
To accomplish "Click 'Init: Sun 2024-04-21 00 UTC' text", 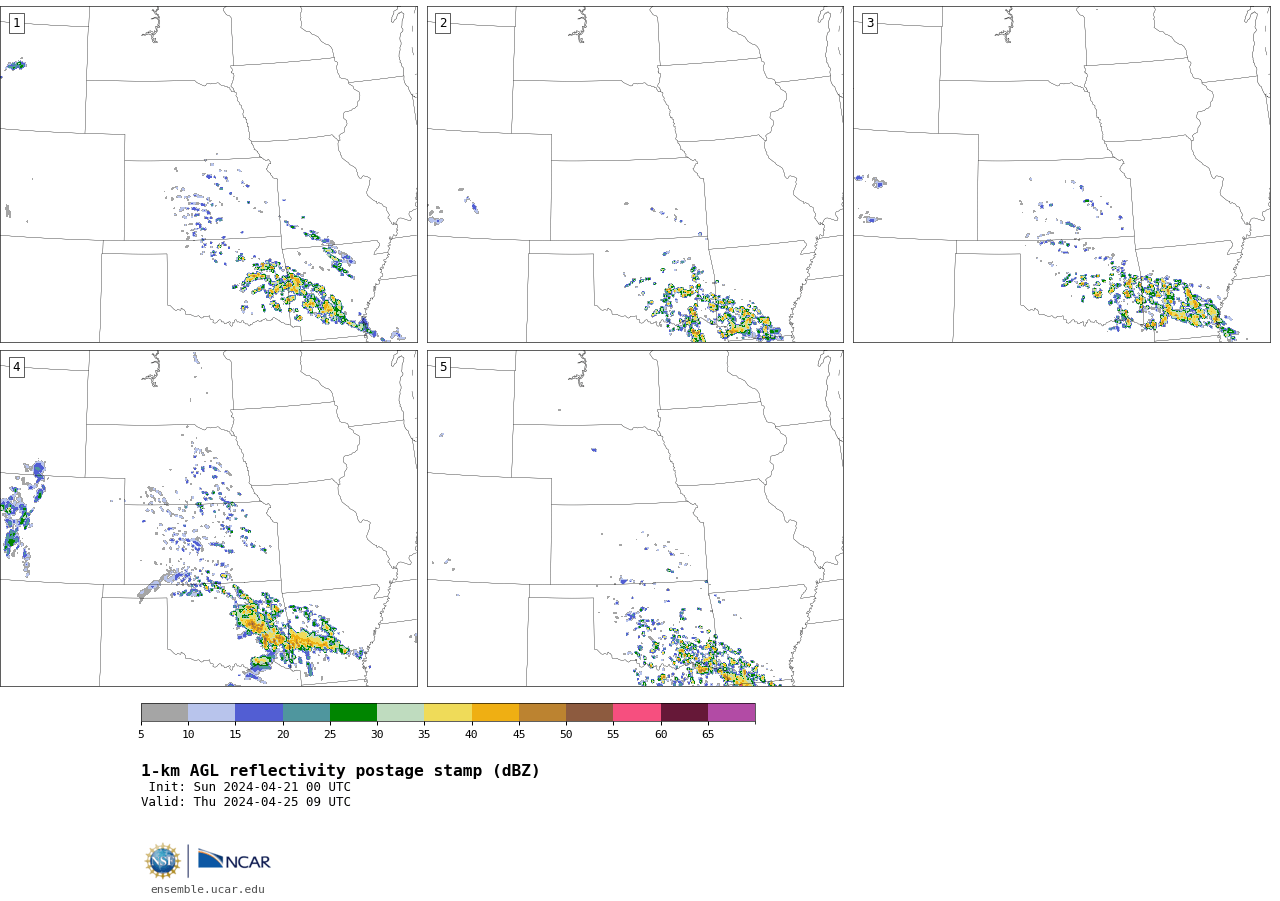I will click(250, 787).
